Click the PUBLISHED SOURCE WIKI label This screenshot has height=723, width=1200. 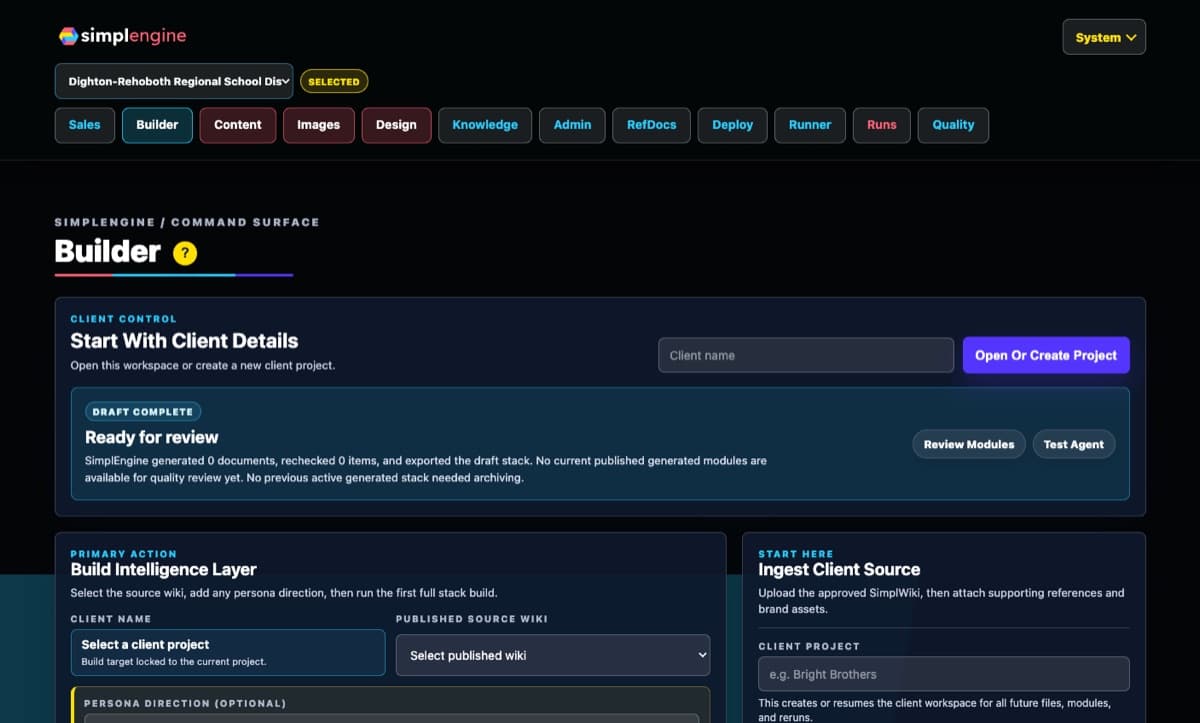click(472, 619)
